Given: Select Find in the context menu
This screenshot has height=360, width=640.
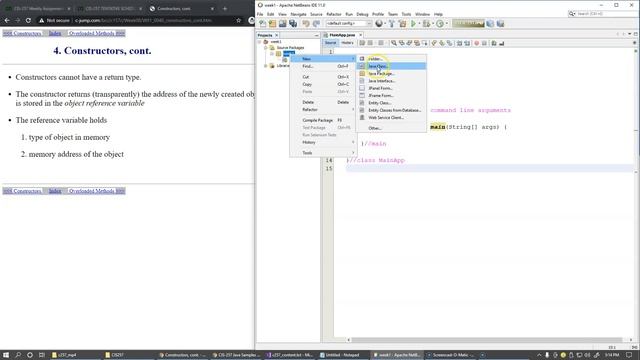Looking at the screenshot, I should [x=322, y=66].
